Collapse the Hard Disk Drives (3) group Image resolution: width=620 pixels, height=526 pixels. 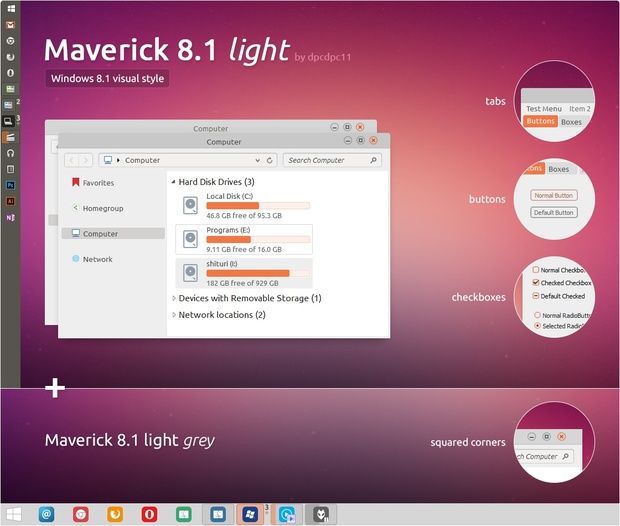(174, 182)
